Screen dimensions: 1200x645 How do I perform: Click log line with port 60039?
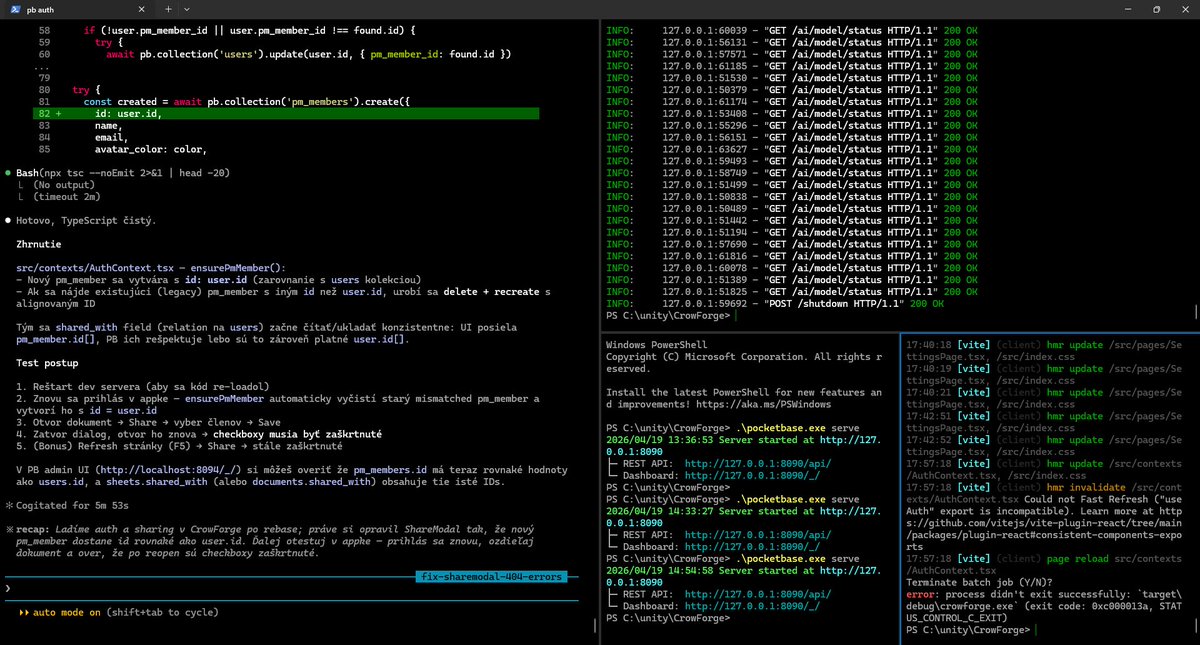click(790, 31)
